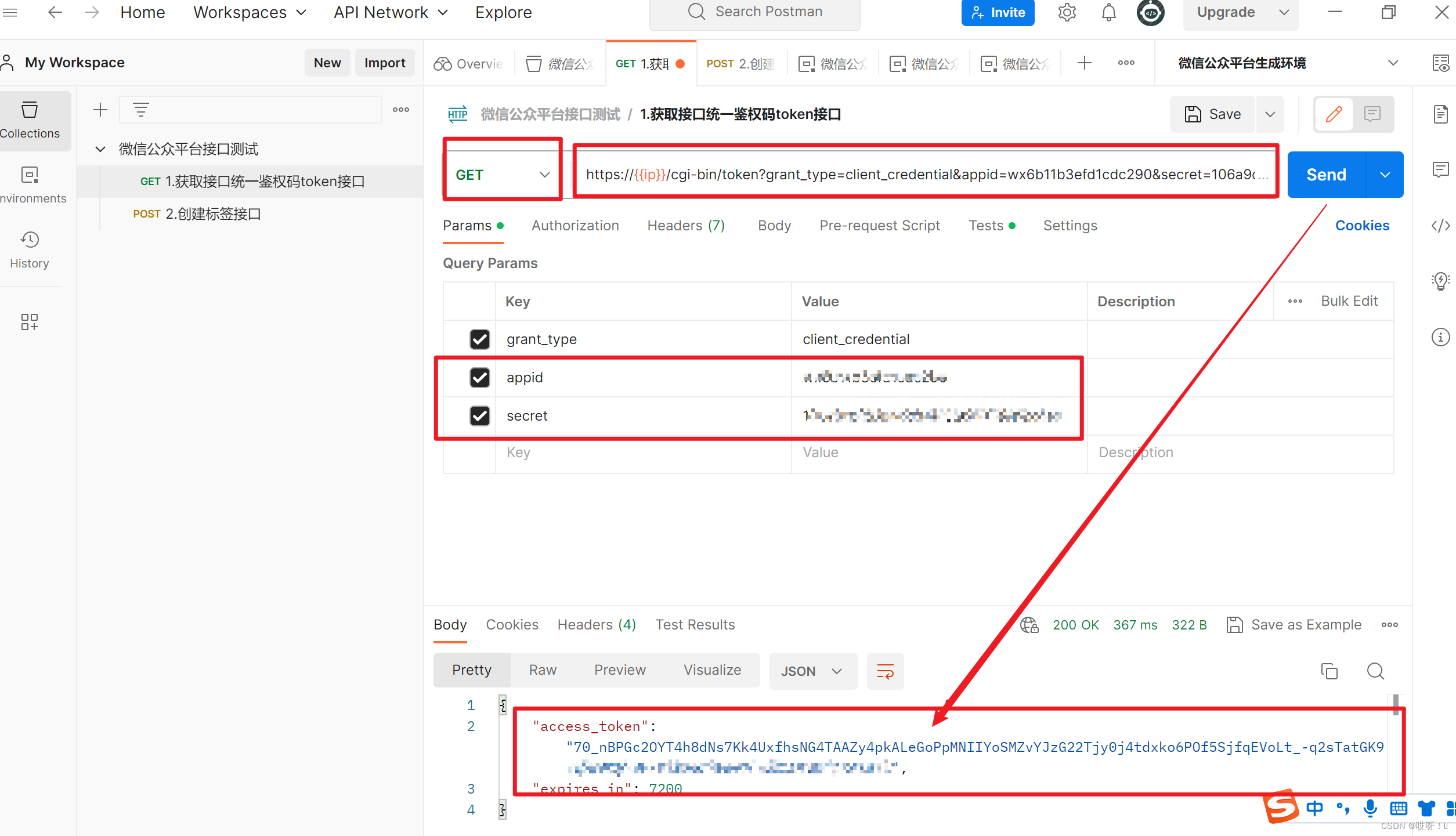This screenshot has height=836, width=1456.
Task: Go back with the left arrow
Action: click(55, 12)
